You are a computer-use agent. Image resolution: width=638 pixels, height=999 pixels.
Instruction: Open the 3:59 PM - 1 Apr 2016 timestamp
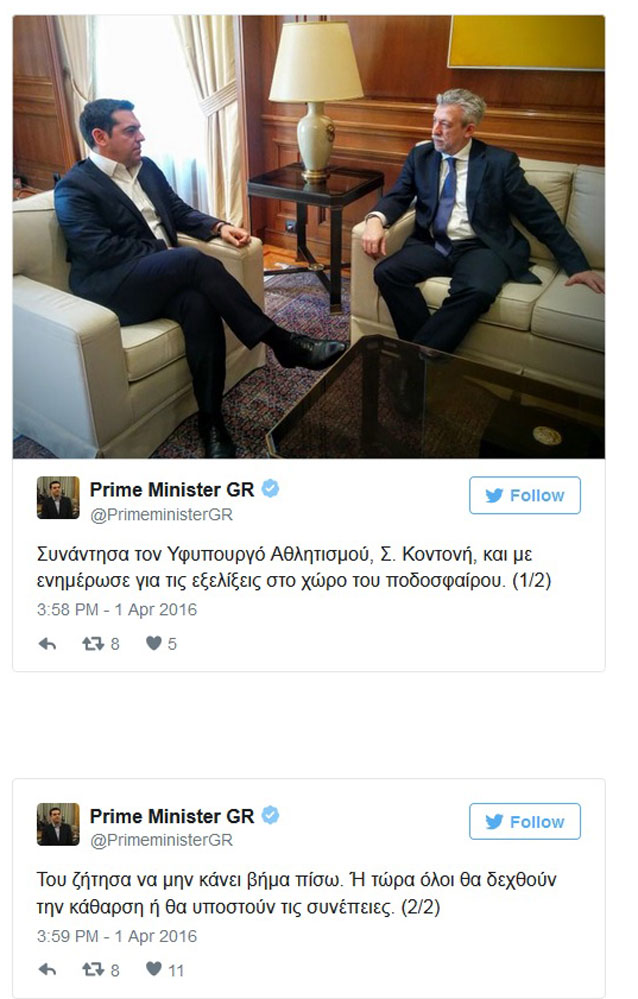(117, 936)
